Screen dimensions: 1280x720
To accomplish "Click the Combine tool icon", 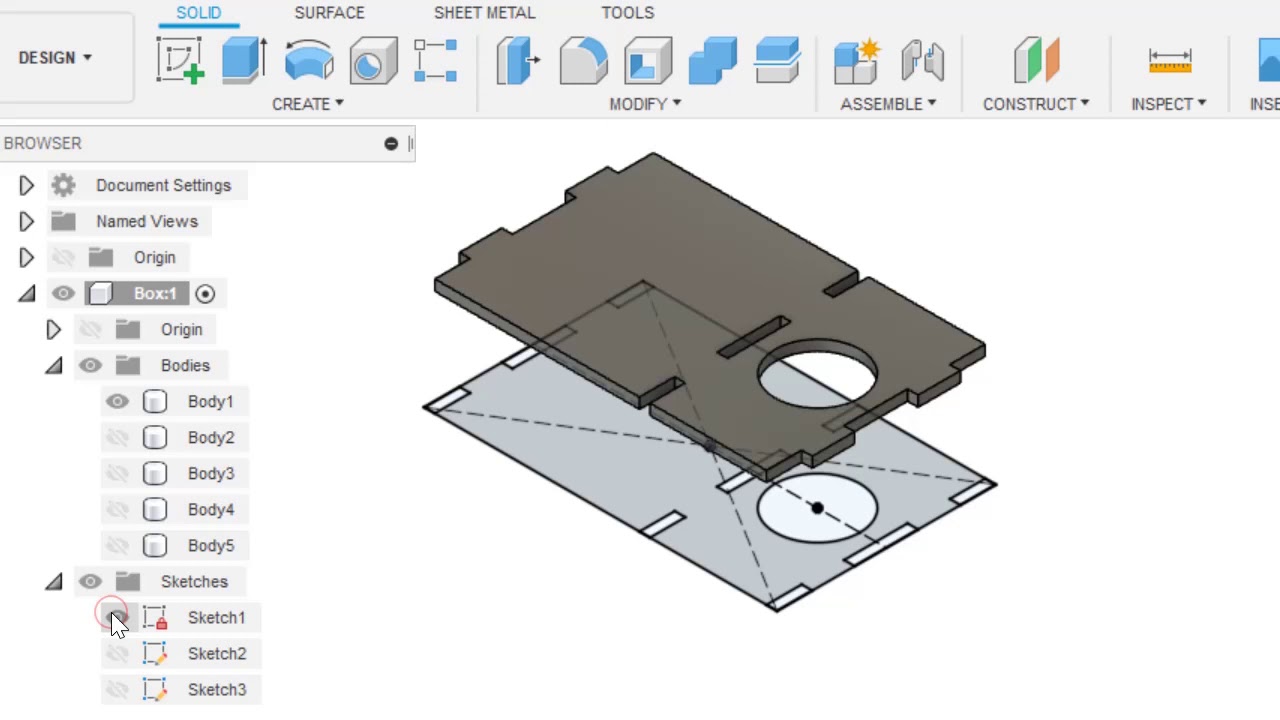I will pyautogui.click(x=713, y=60).
